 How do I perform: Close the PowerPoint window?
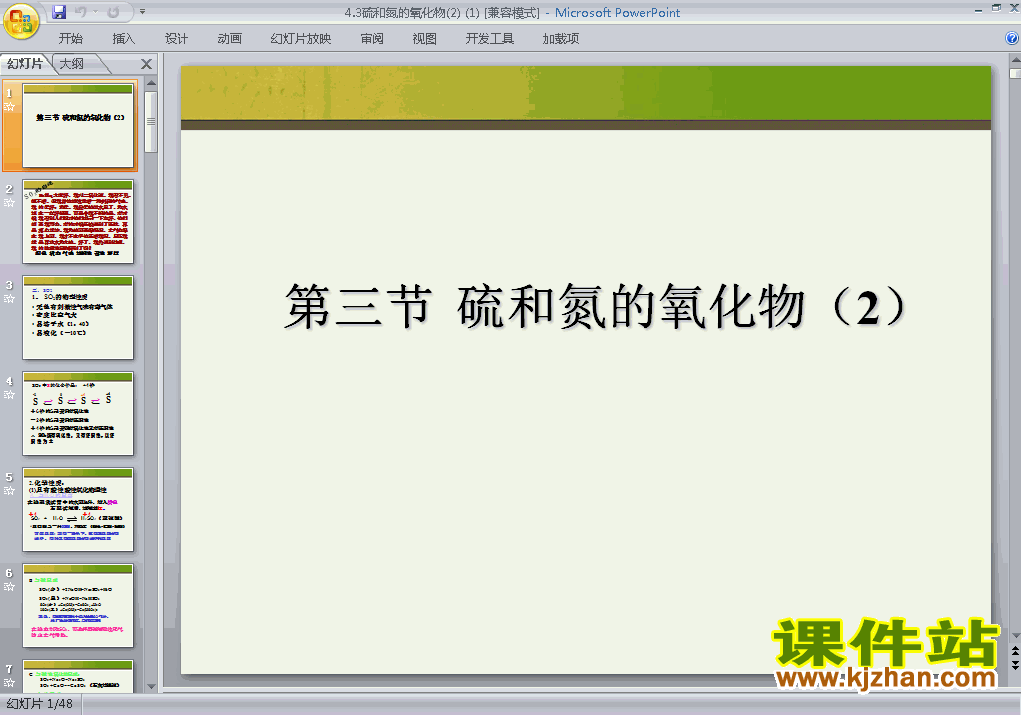1014,9
